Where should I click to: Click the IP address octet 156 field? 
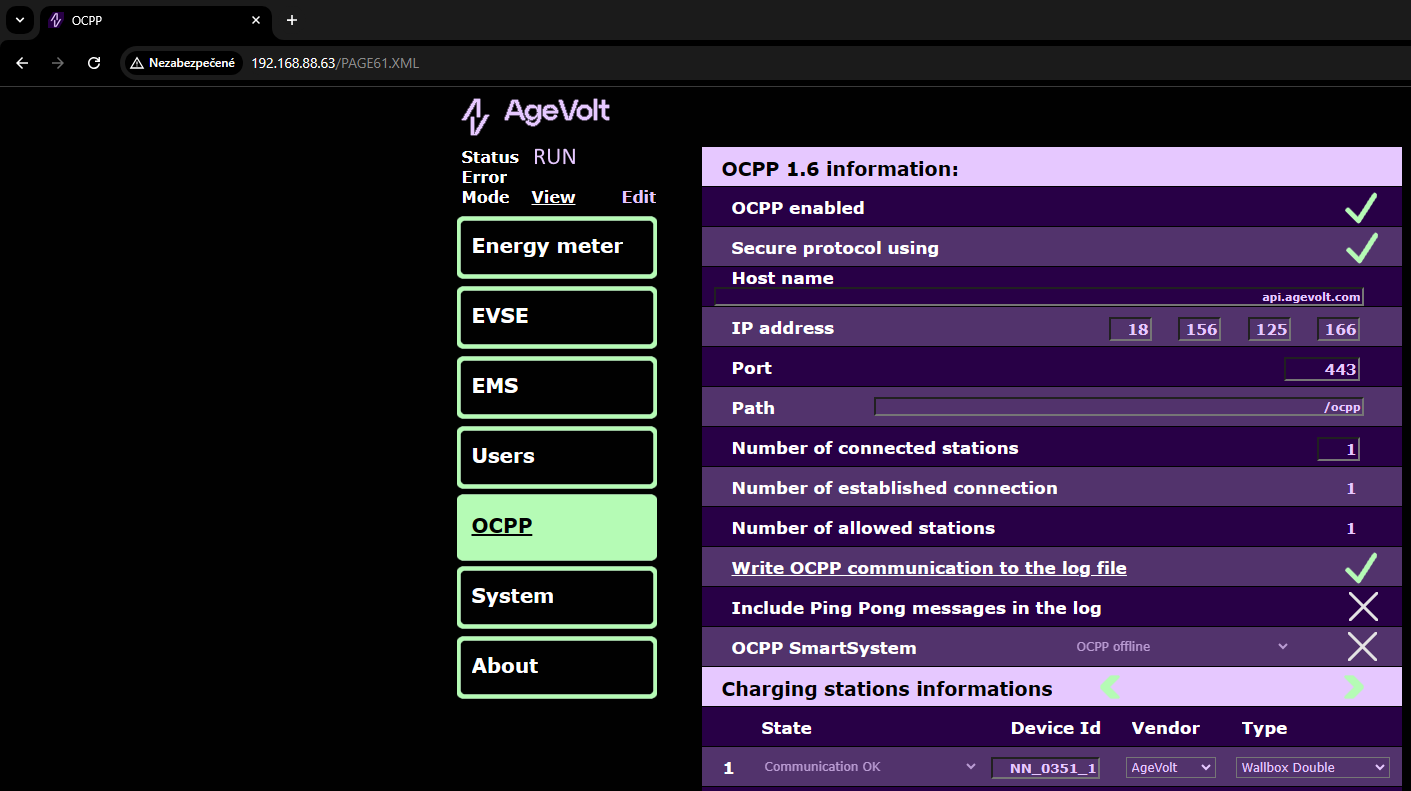[1200, 329]
